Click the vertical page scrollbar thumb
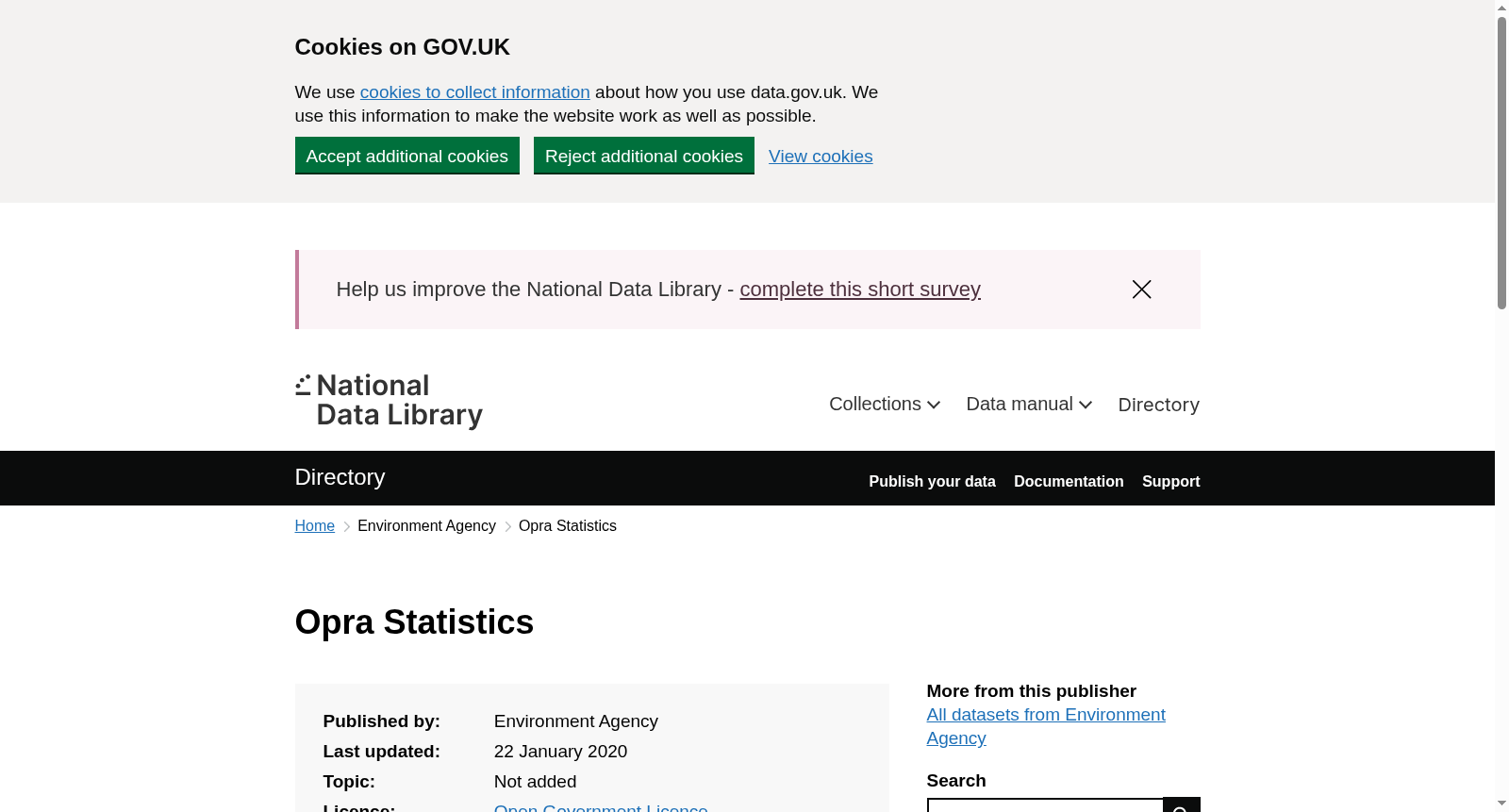 coord(1501,162)
